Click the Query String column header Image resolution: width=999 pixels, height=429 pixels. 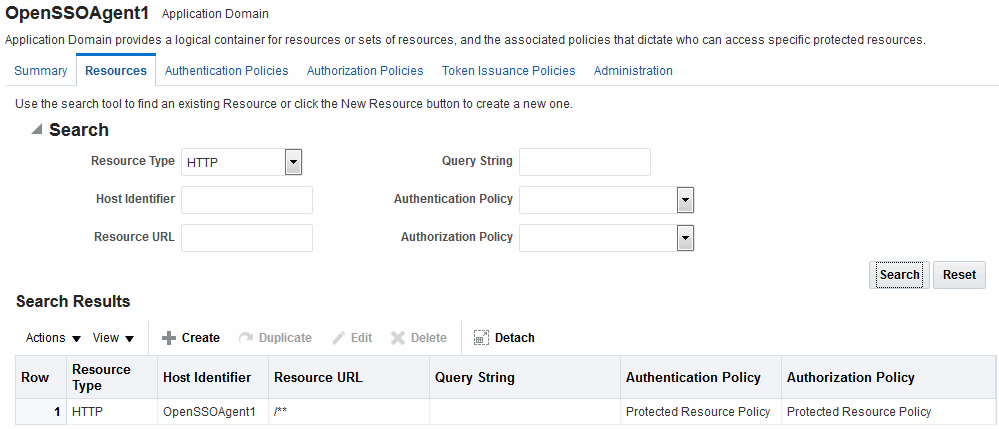525,377
